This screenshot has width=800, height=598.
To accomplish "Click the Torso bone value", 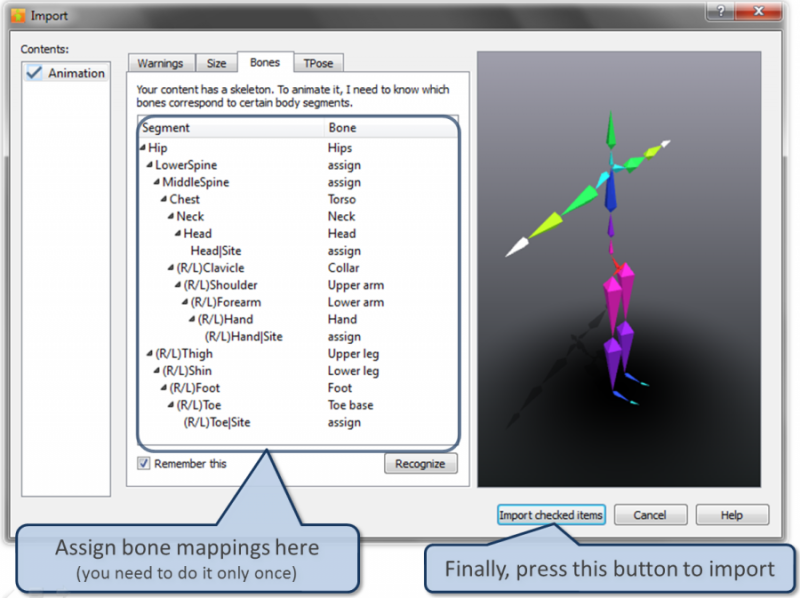I will pos(342,199).
